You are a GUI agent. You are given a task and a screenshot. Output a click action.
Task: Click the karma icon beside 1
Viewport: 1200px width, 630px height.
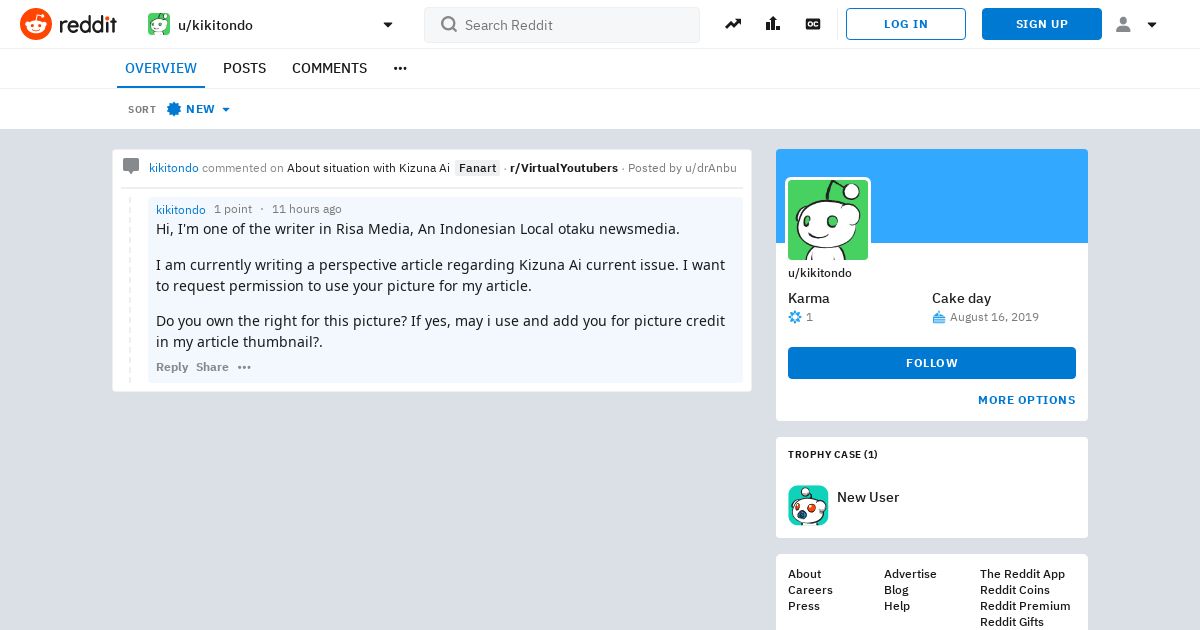[795, 317]
